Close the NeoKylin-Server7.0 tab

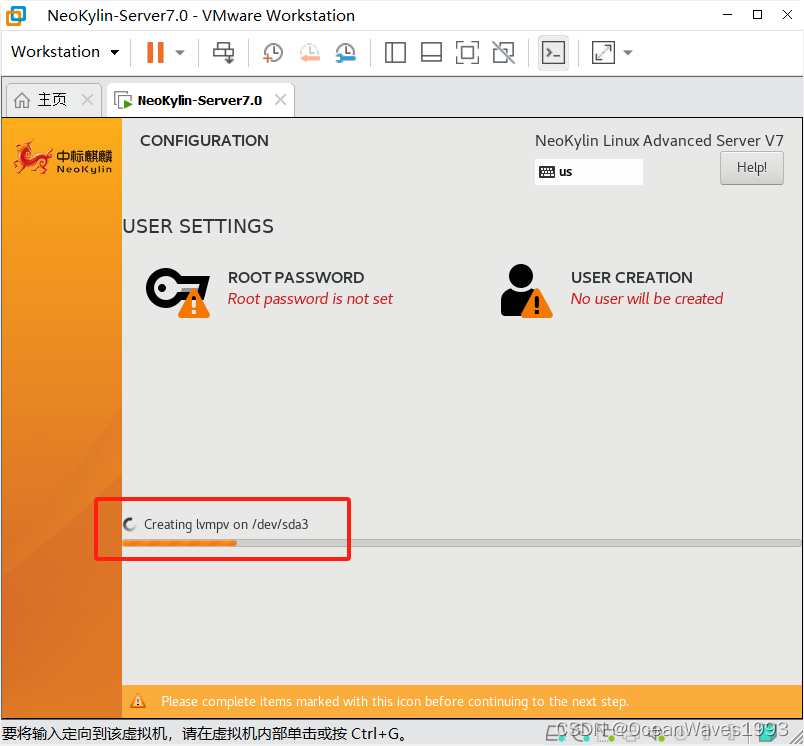coord(280,99)
